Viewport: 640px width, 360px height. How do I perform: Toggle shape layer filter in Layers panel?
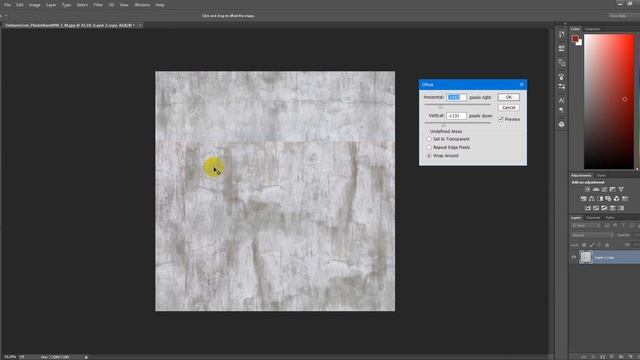click(x=631, y=226)
